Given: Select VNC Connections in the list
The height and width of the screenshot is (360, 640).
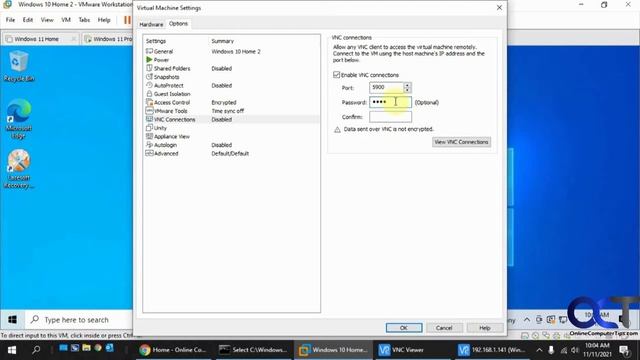Looking at the screenshot, I should (231, 119).
